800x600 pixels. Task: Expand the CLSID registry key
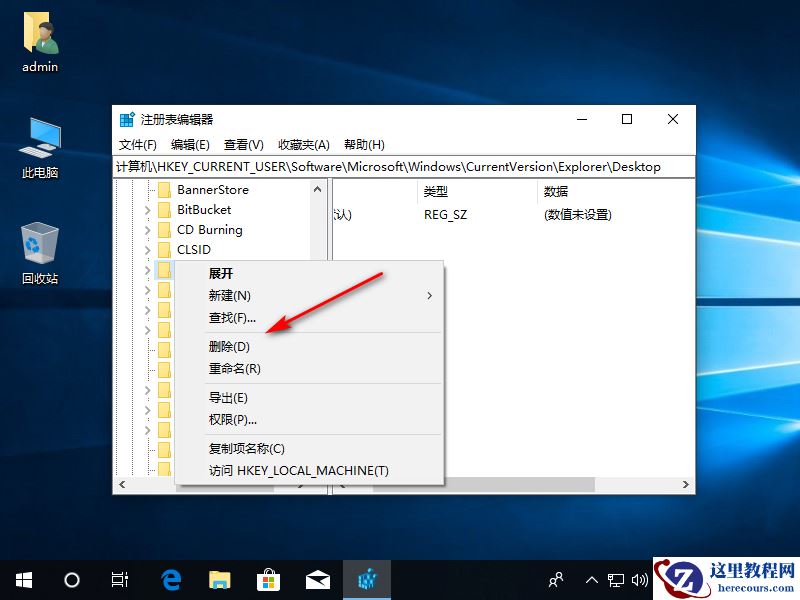coord(150,250)
